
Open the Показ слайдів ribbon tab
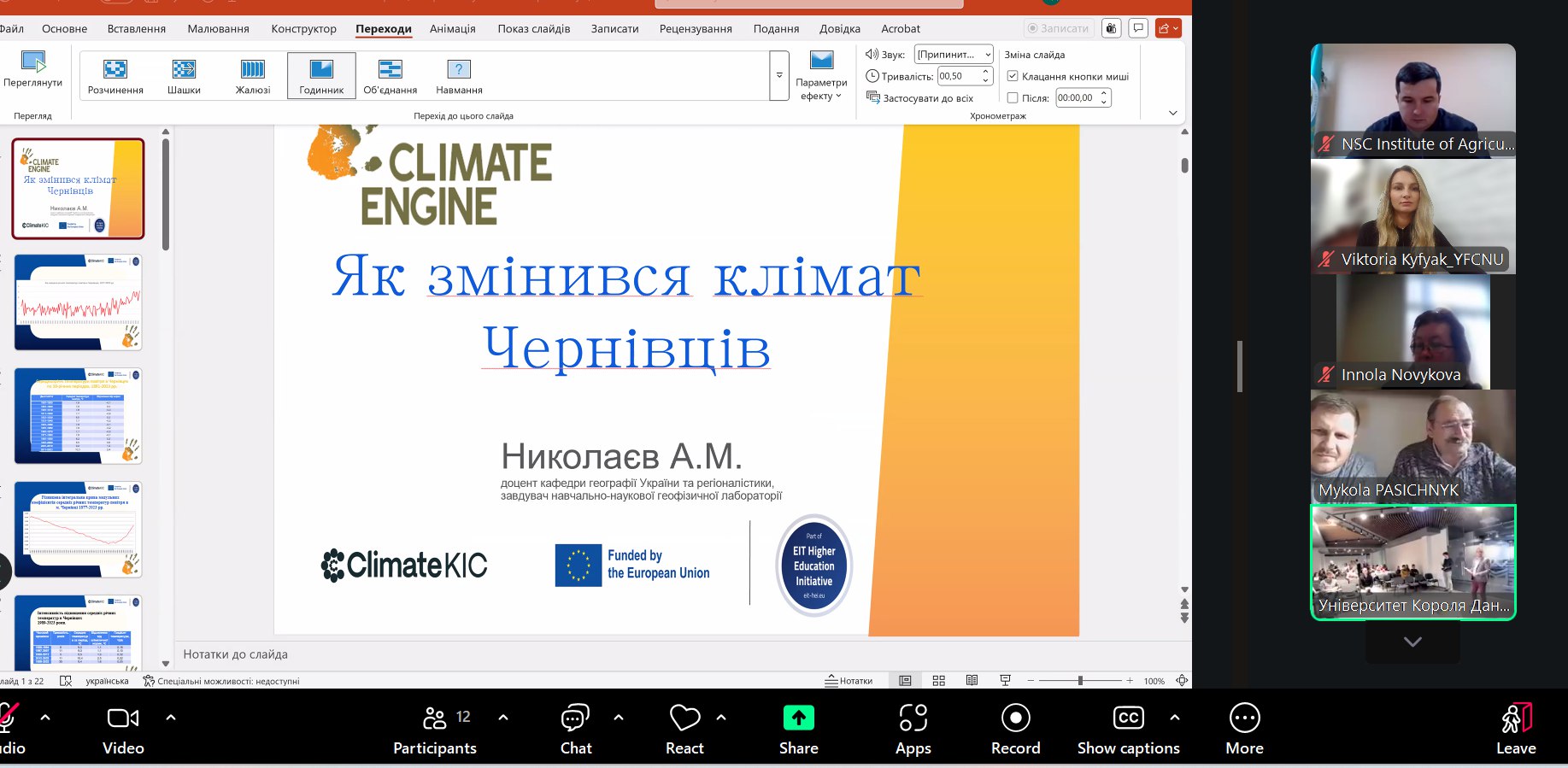tap(534, 28)
